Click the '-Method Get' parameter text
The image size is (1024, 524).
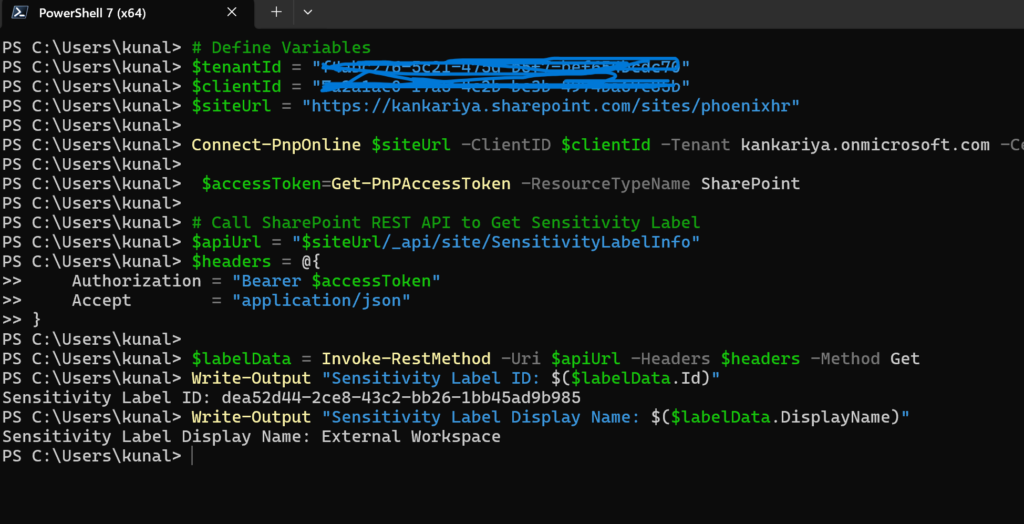(x=865, y=359)
